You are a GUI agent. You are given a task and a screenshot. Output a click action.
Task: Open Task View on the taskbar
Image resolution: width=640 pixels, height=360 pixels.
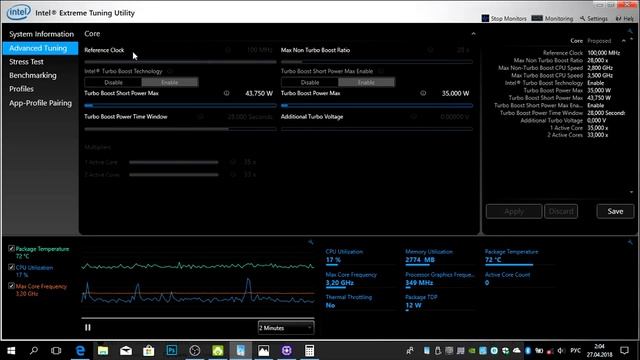pyautogui.click(x=56, y=351)
